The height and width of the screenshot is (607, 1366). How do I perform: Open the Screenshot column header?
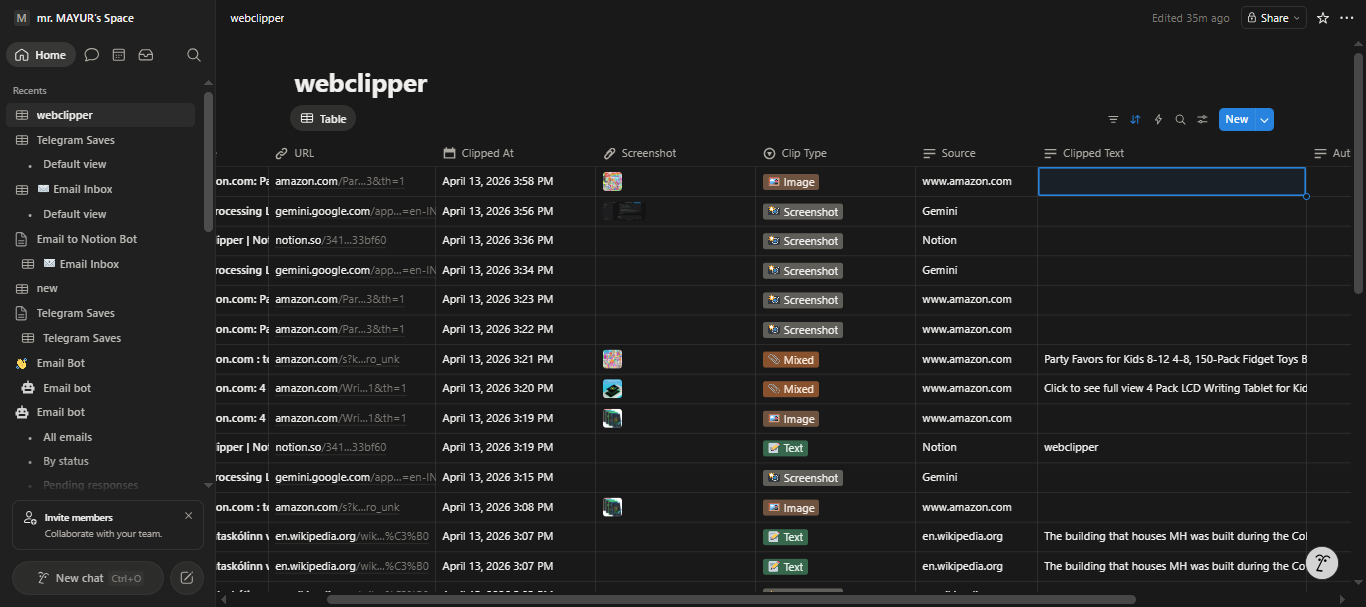(676, 153)
